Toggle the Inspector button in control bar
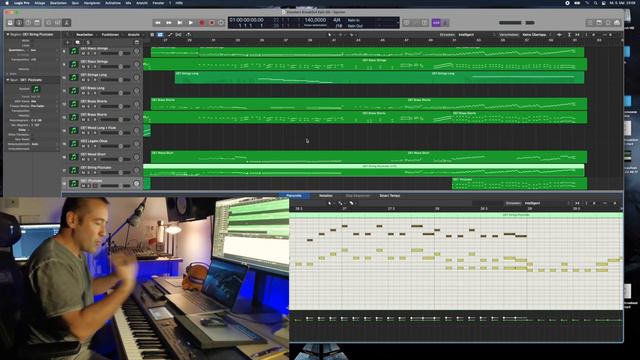Image resolution: width=640 pixels, height=360 pixels. [19, 23]
